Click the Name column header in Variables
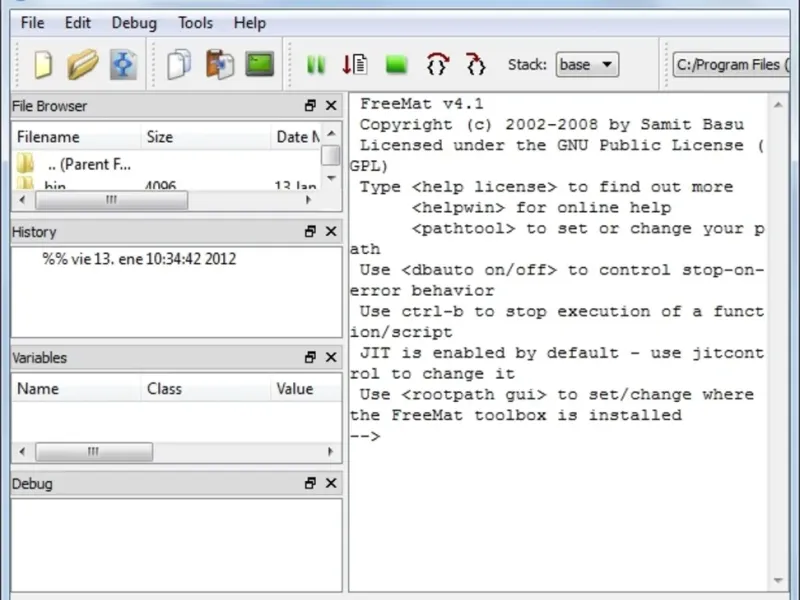 tap(77, 389)
